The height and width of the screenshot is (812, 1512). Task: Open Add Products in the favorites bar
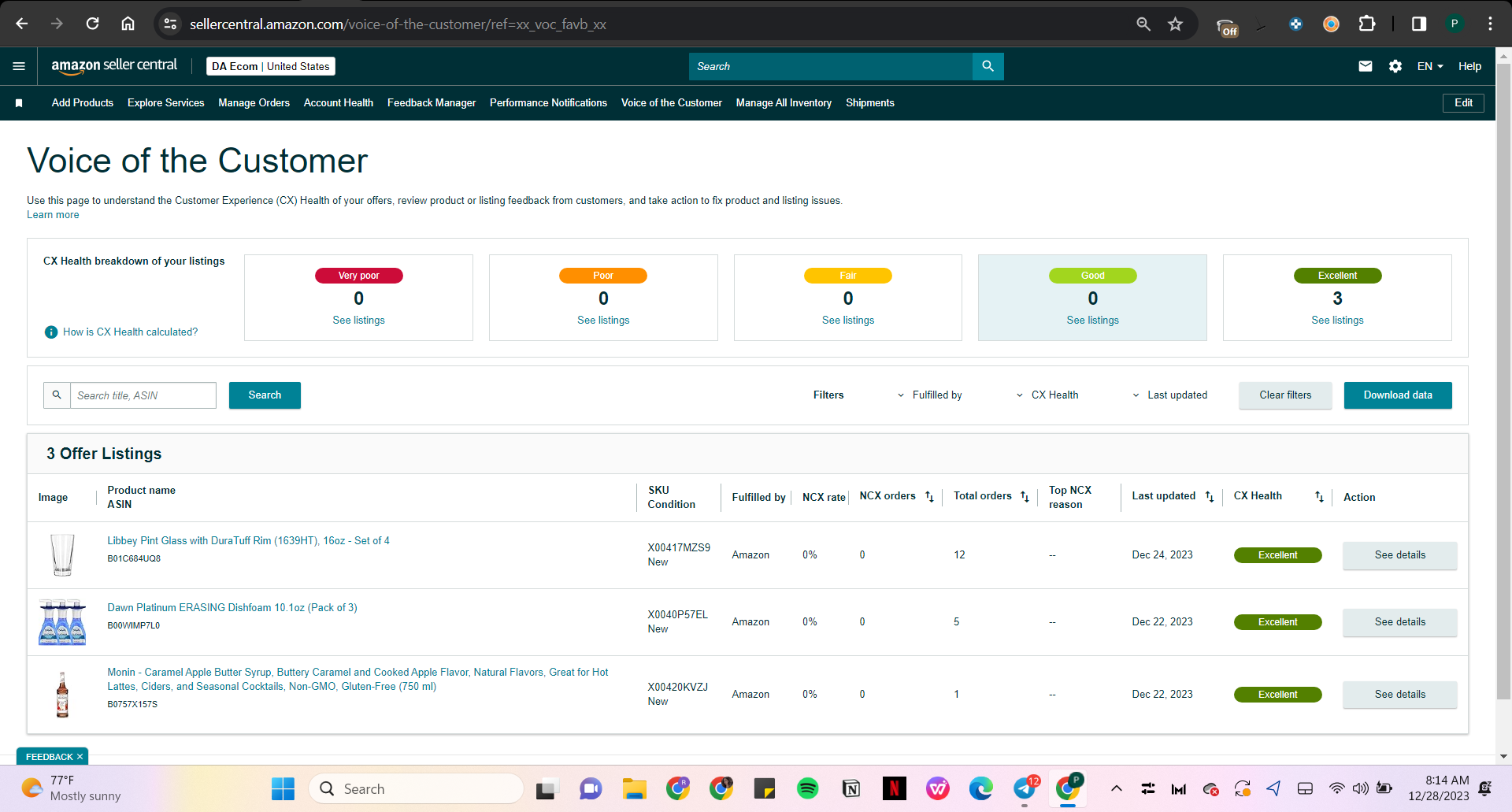pyautogui.click(x=83, y=103)
